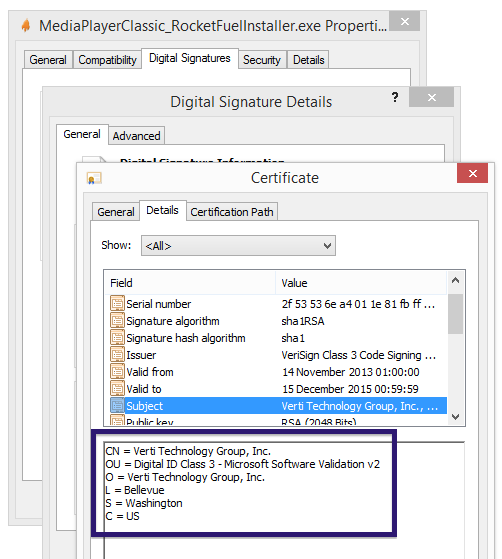This screenshot has height=559, width=502.
Task: Click the highlighted Subject field icon
Action: 117,406
